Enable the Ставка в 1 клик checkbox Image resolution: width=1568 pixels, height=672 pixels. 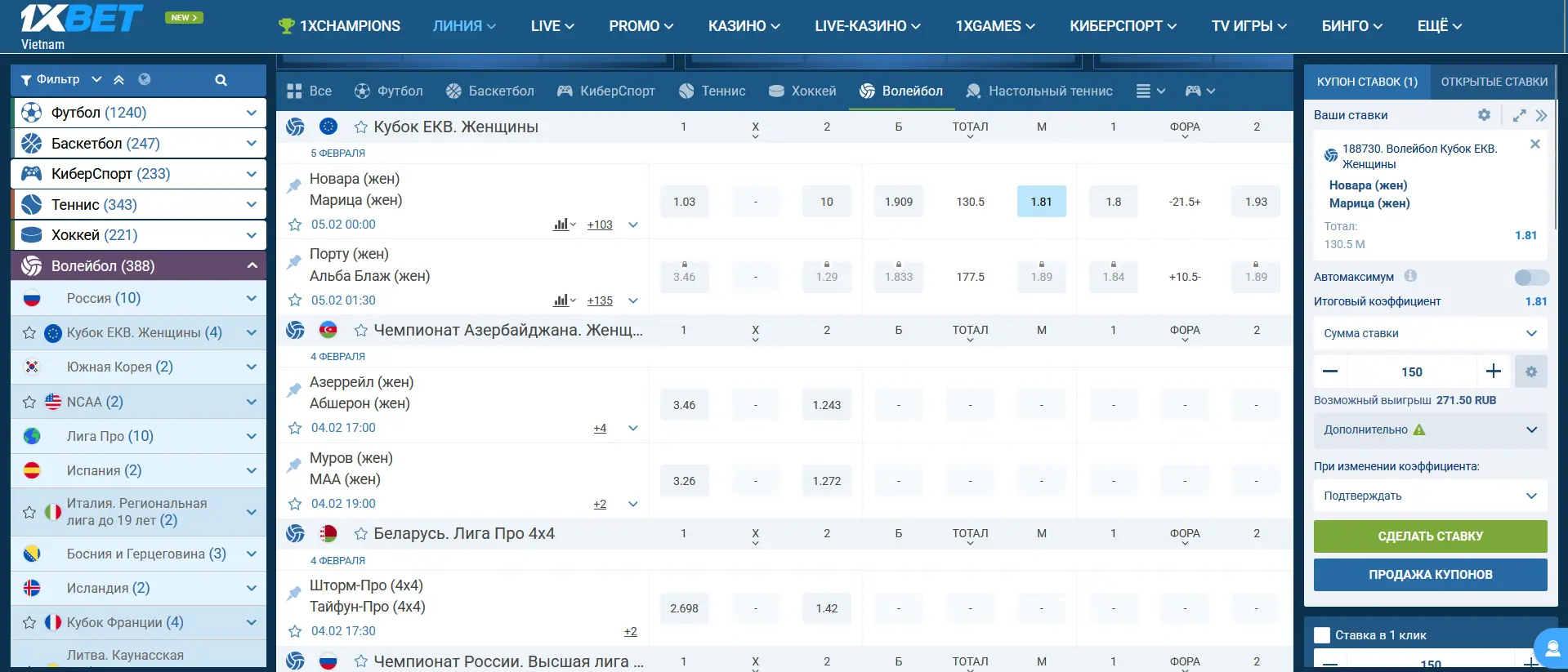pyautogui.click(x=1322, y=635)
